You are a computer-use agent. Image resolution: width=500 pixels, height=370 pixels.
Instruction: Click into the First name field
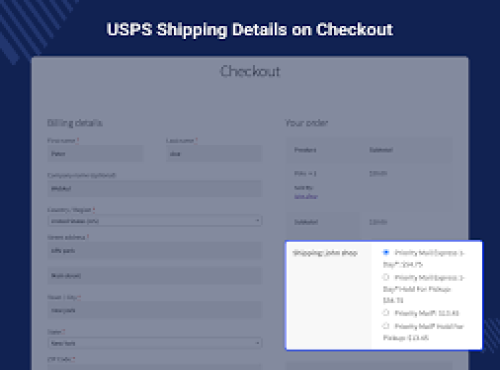[95, 154]
